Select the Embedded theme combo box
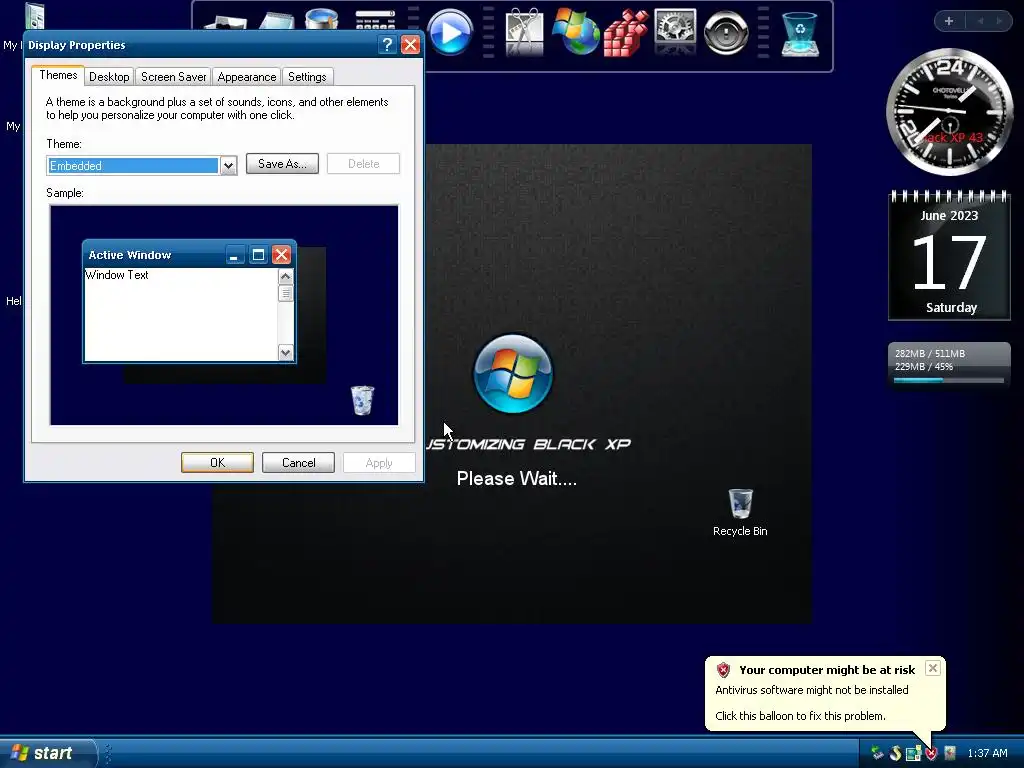This screenshot has height=768, width=1024. [142, 166]
